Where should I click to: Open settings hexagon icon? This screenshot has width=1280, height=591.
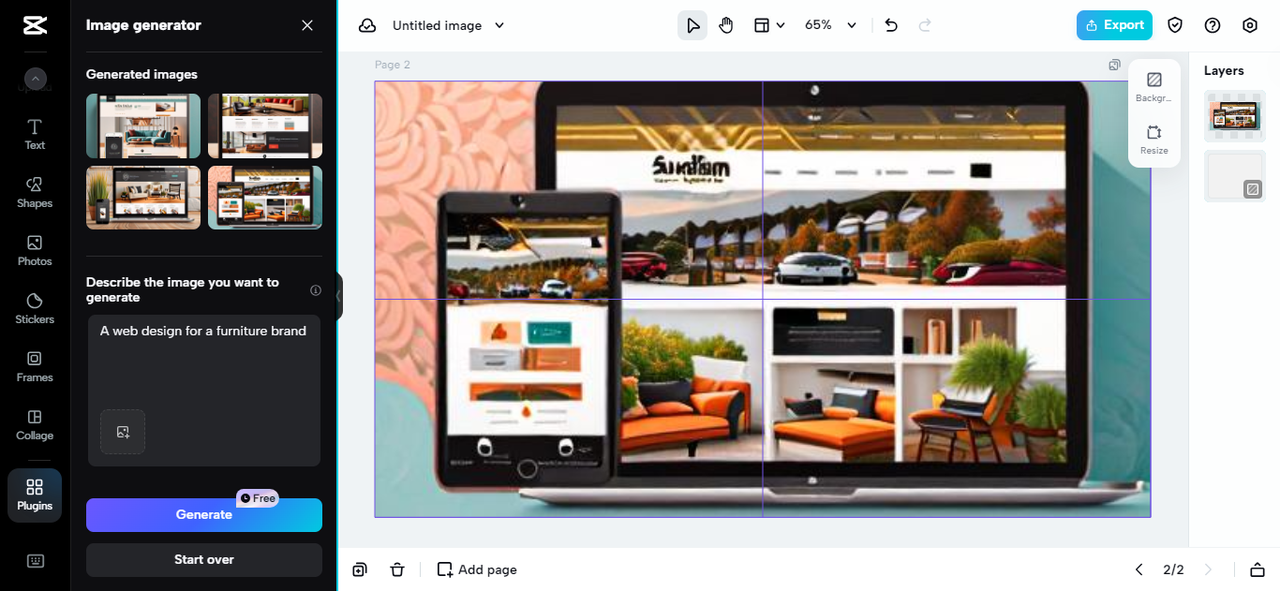coord(1249,25)
